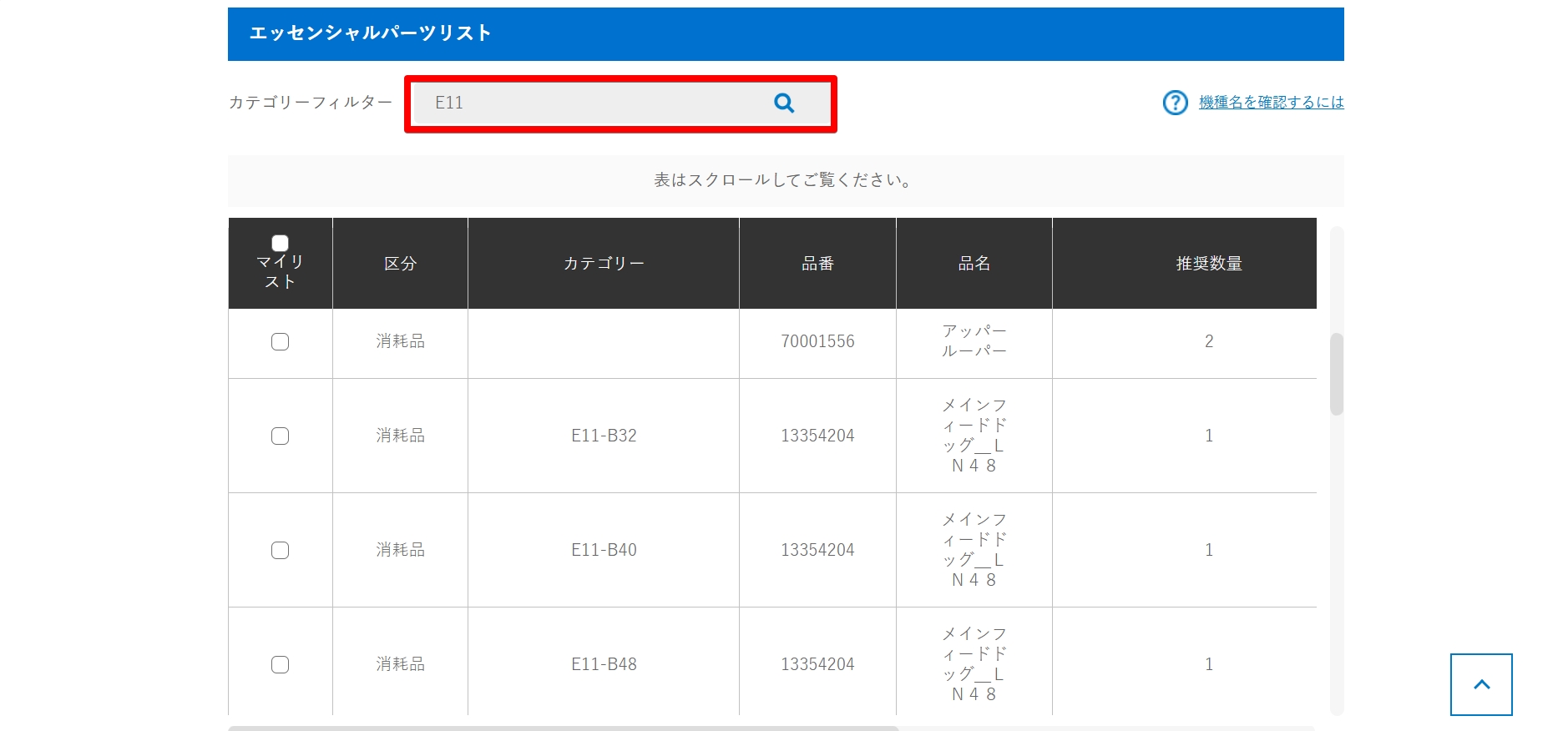Select the checkbox in the E11-B32 row
Screen dimensions: 1568x731
tap(281, 436)
